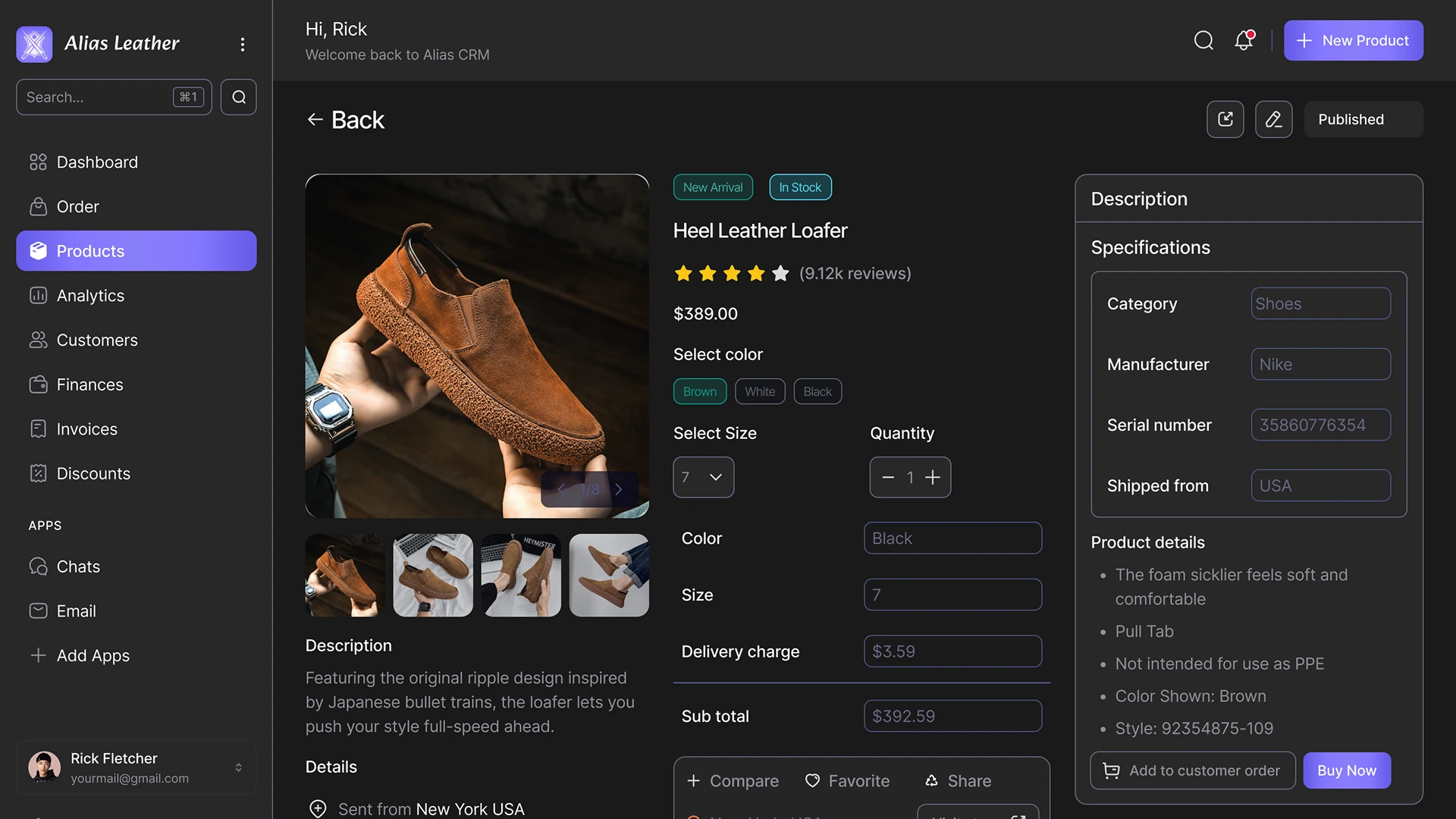The image size is (1456, 819).
Task: Select the Brown color swatch
Action: 699,391
